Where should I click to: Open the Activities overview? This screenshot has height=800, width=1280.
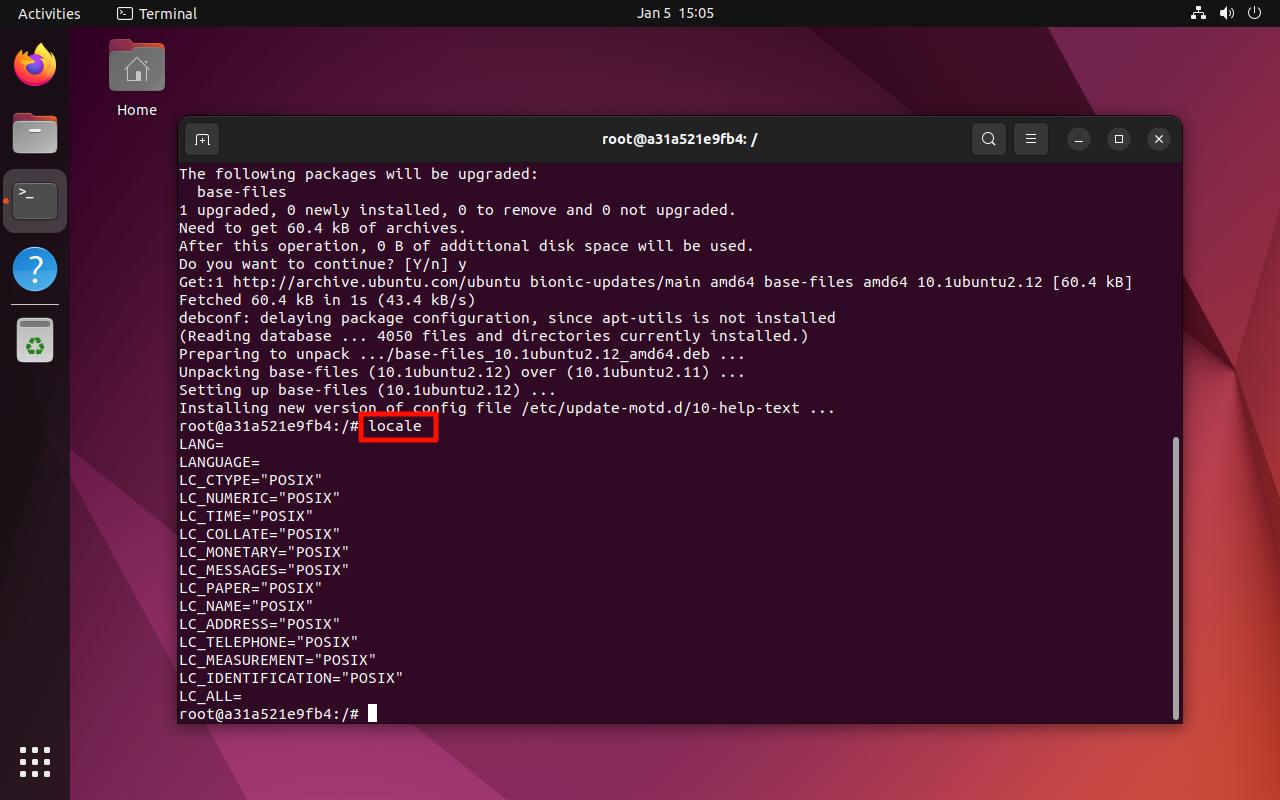pyautogui.click(x=49, y=14)
